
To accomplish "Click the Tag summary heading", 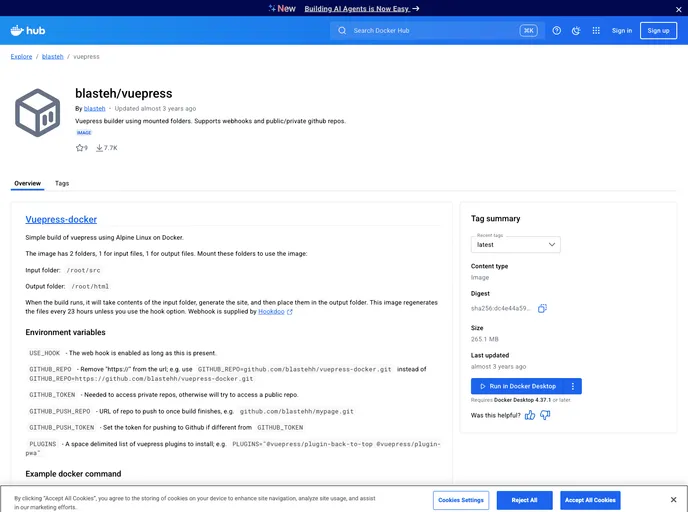I will pos(495,218).
